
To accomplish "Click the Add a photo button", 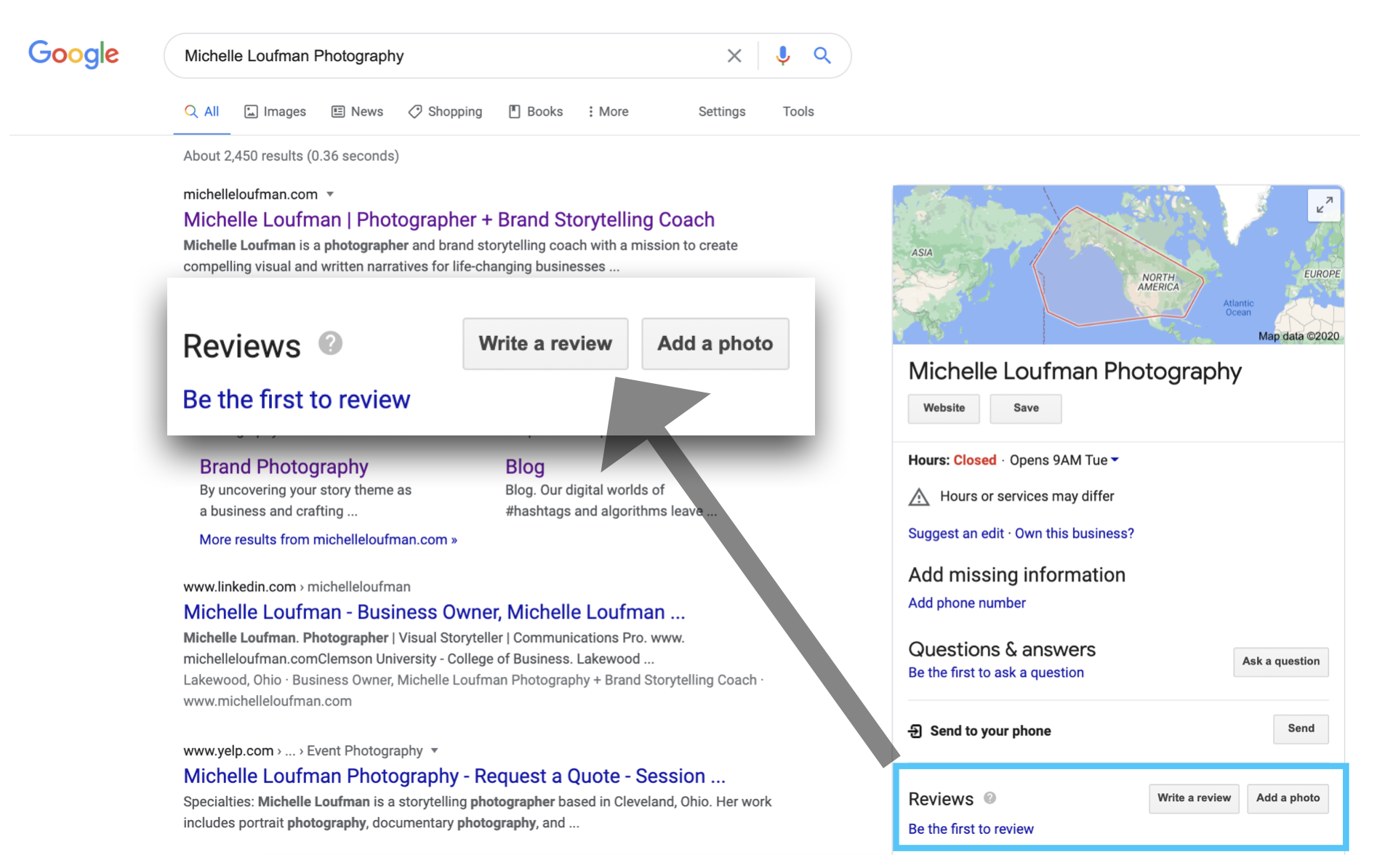I will (x=715, y=343).
